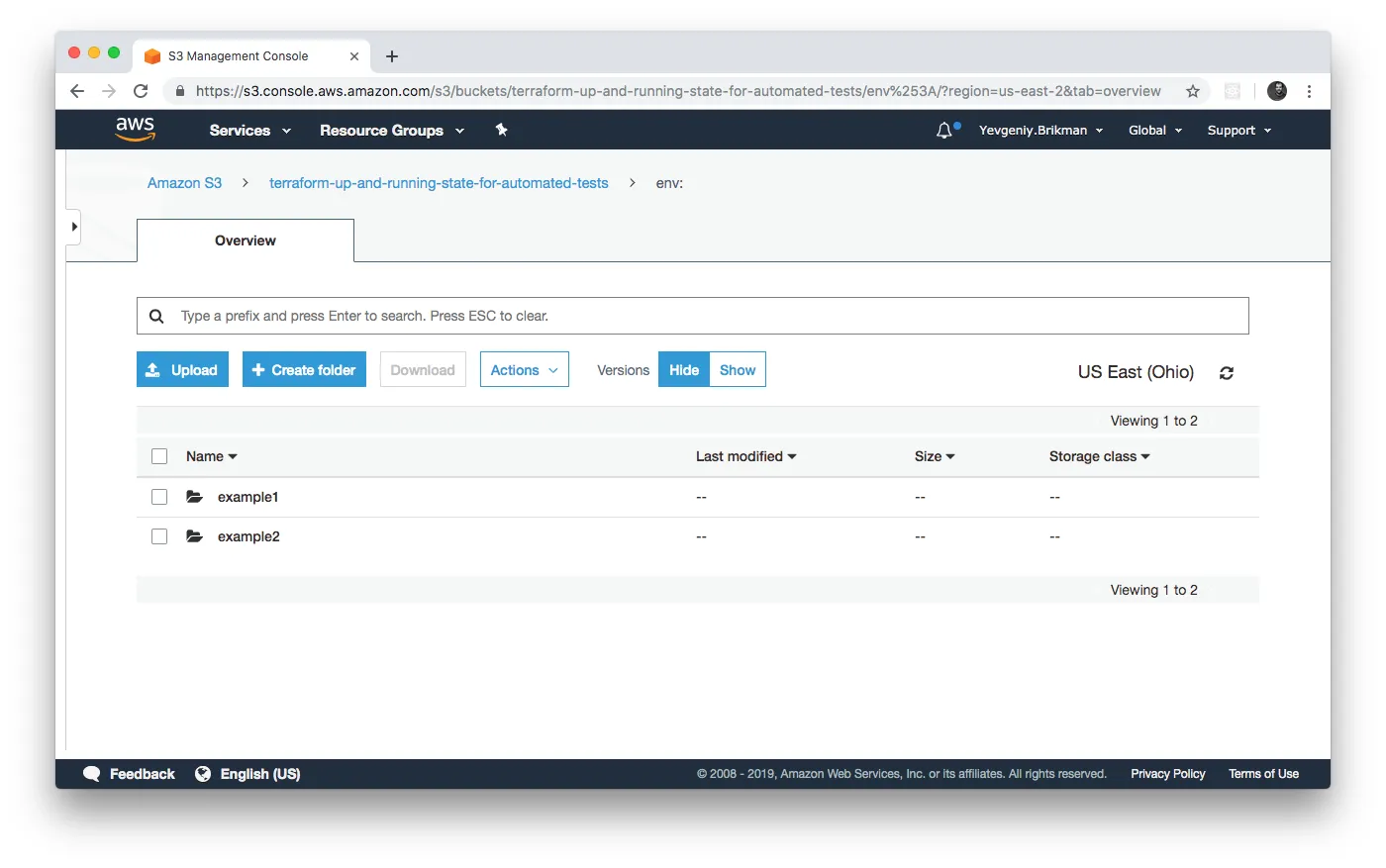
Task: Open a new browser tab
Action: coord(392,56)
